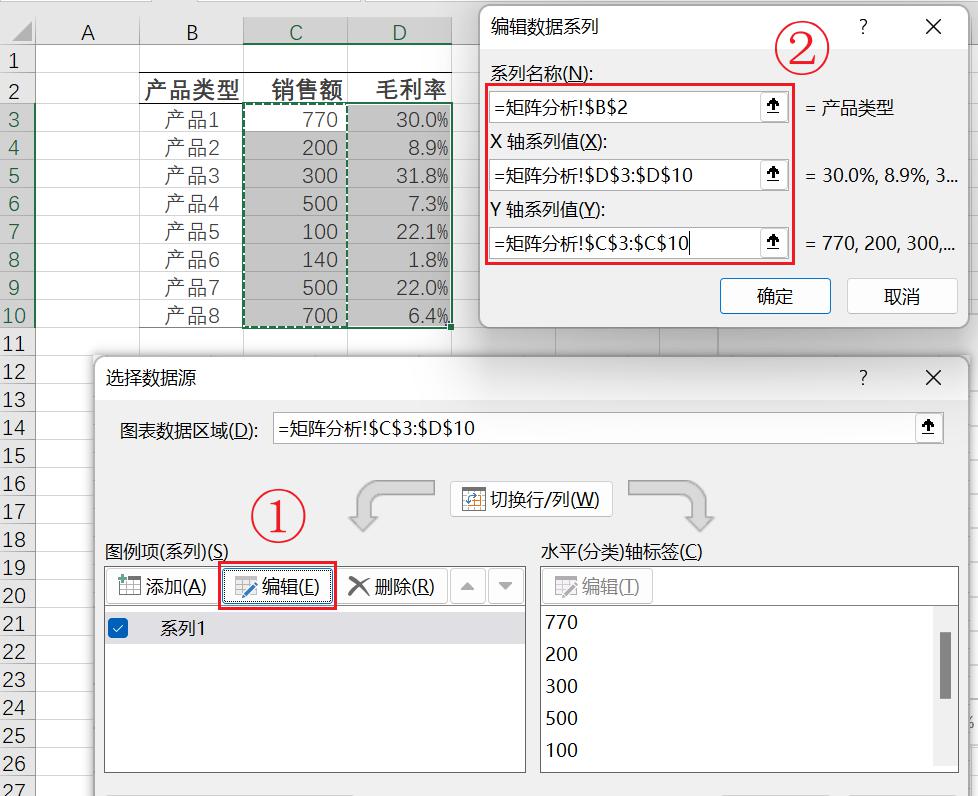The image size is (978, 796).
Task: Collapse the X axis values range selector
Action: 773,175
